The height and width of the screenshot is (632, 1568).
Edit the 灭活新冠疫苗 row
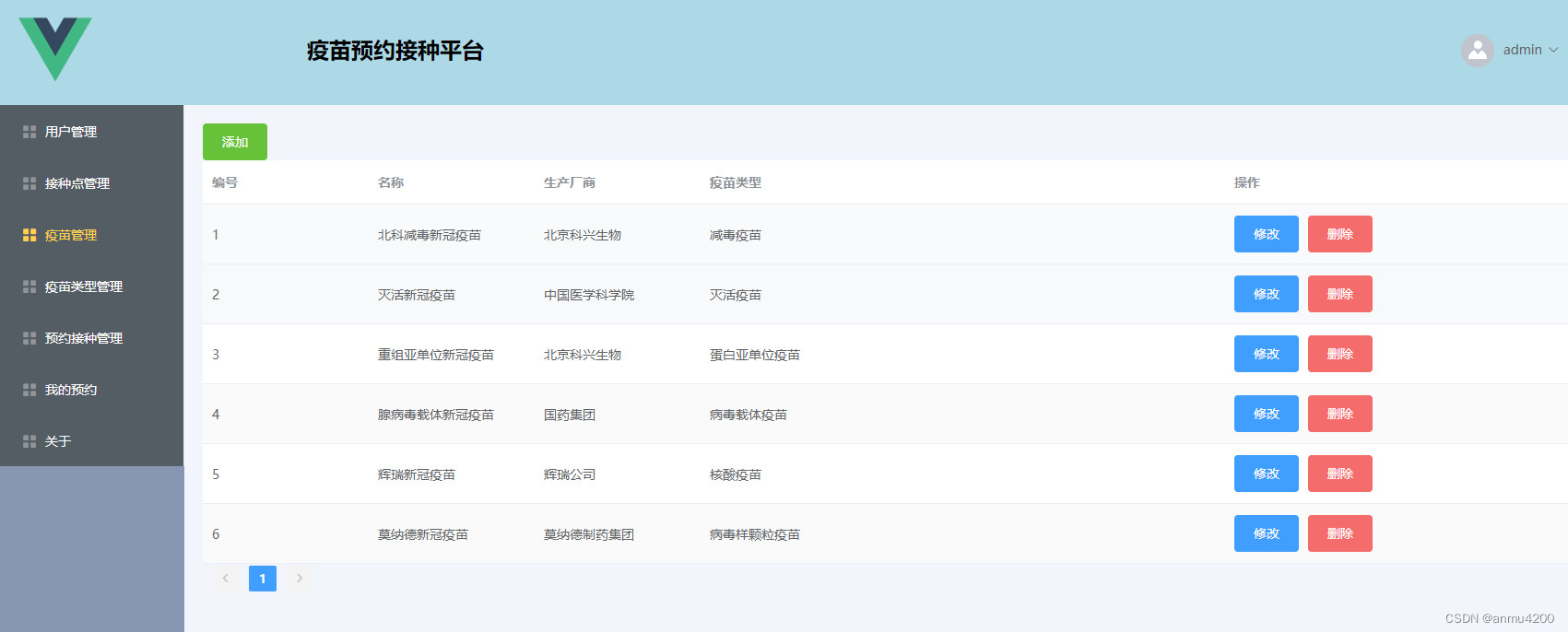coord(1267,294)
